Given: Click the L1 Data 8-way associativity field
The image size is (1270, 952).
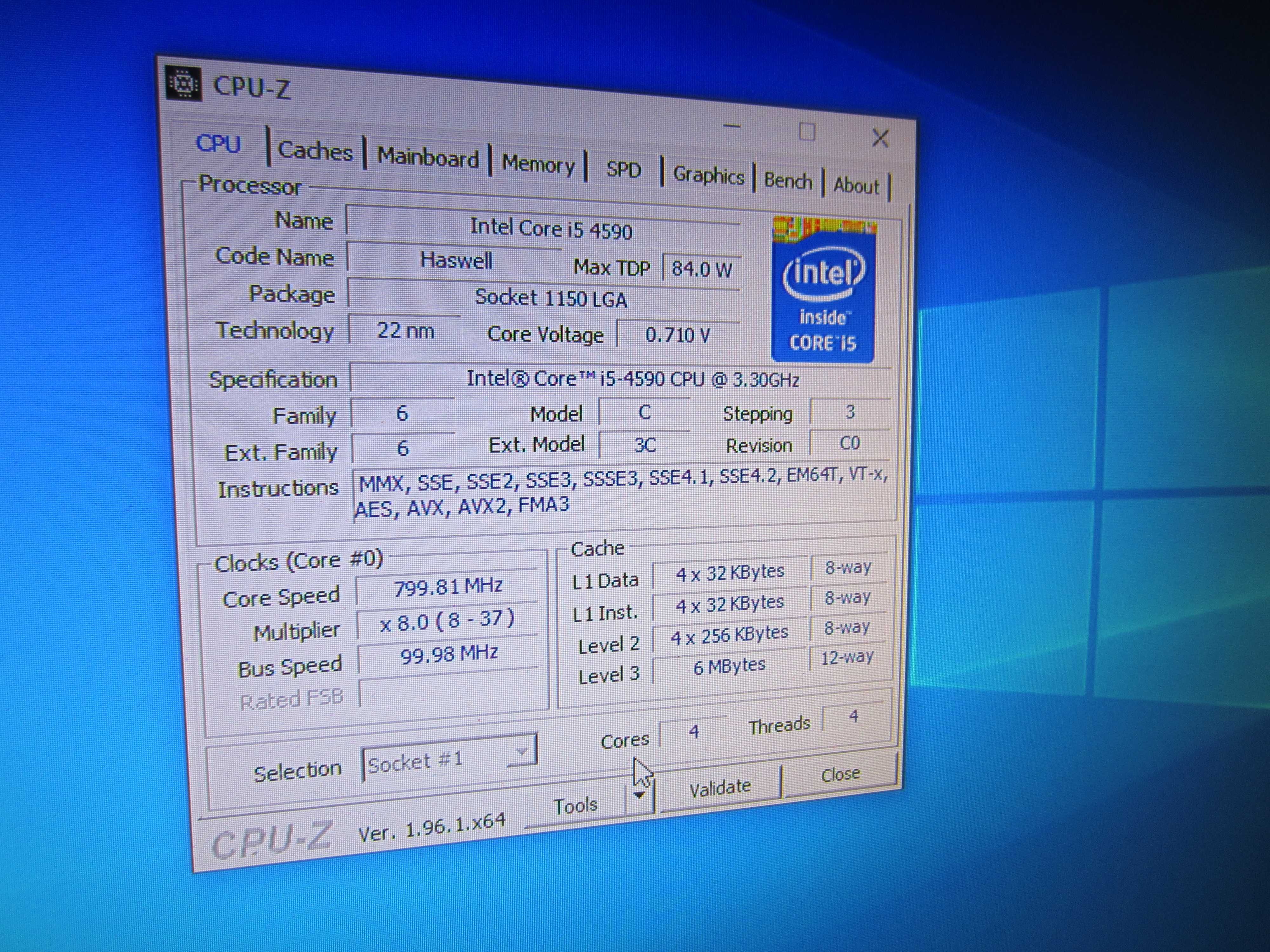Looking at the screenshot, I should click(x=849, y=567).
